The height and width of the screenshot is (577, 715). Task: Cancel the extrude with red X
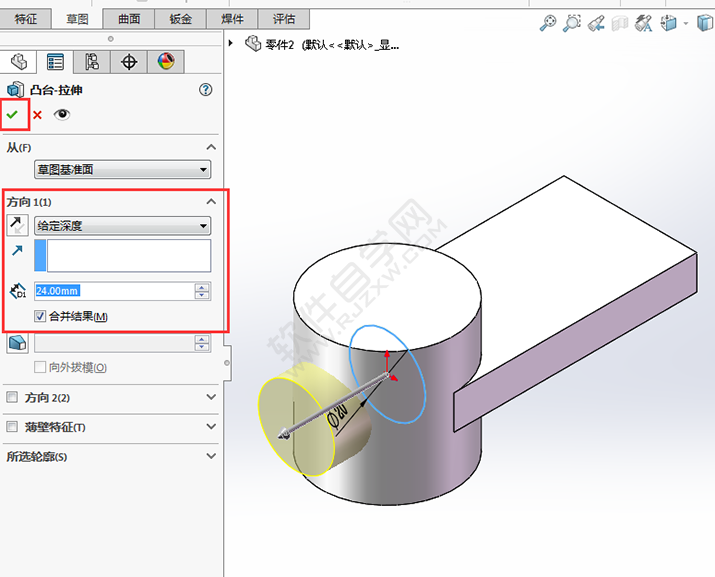37,115
